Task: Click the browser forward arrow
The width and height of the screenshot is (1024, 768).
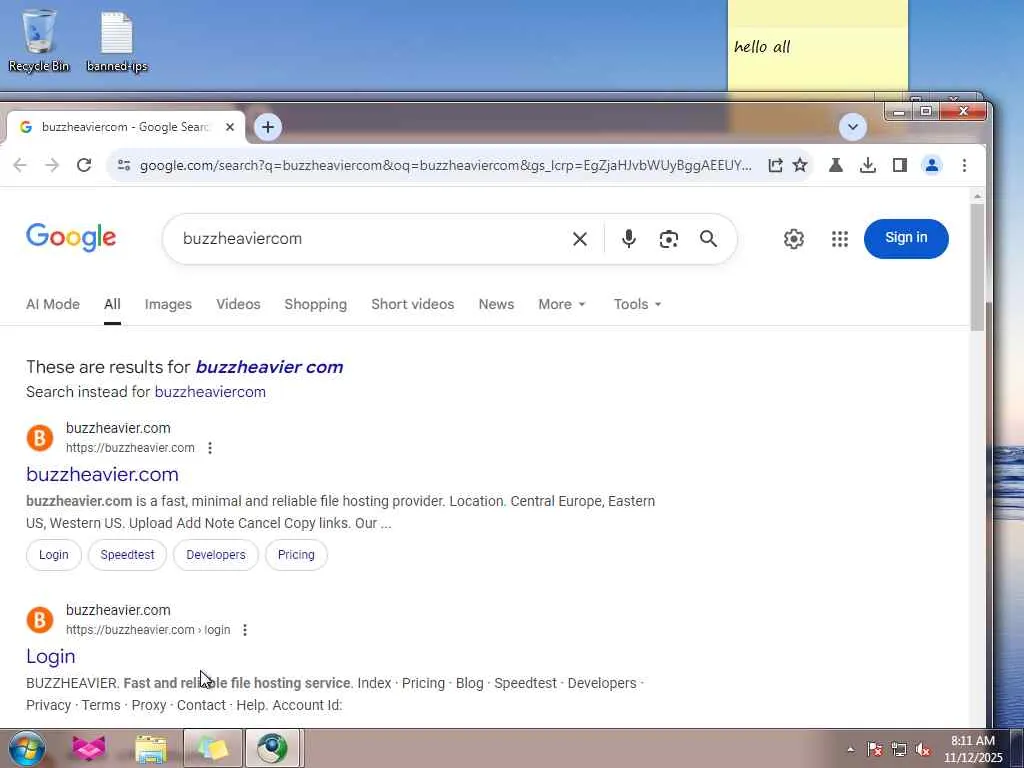Action: tap(52, 165)
